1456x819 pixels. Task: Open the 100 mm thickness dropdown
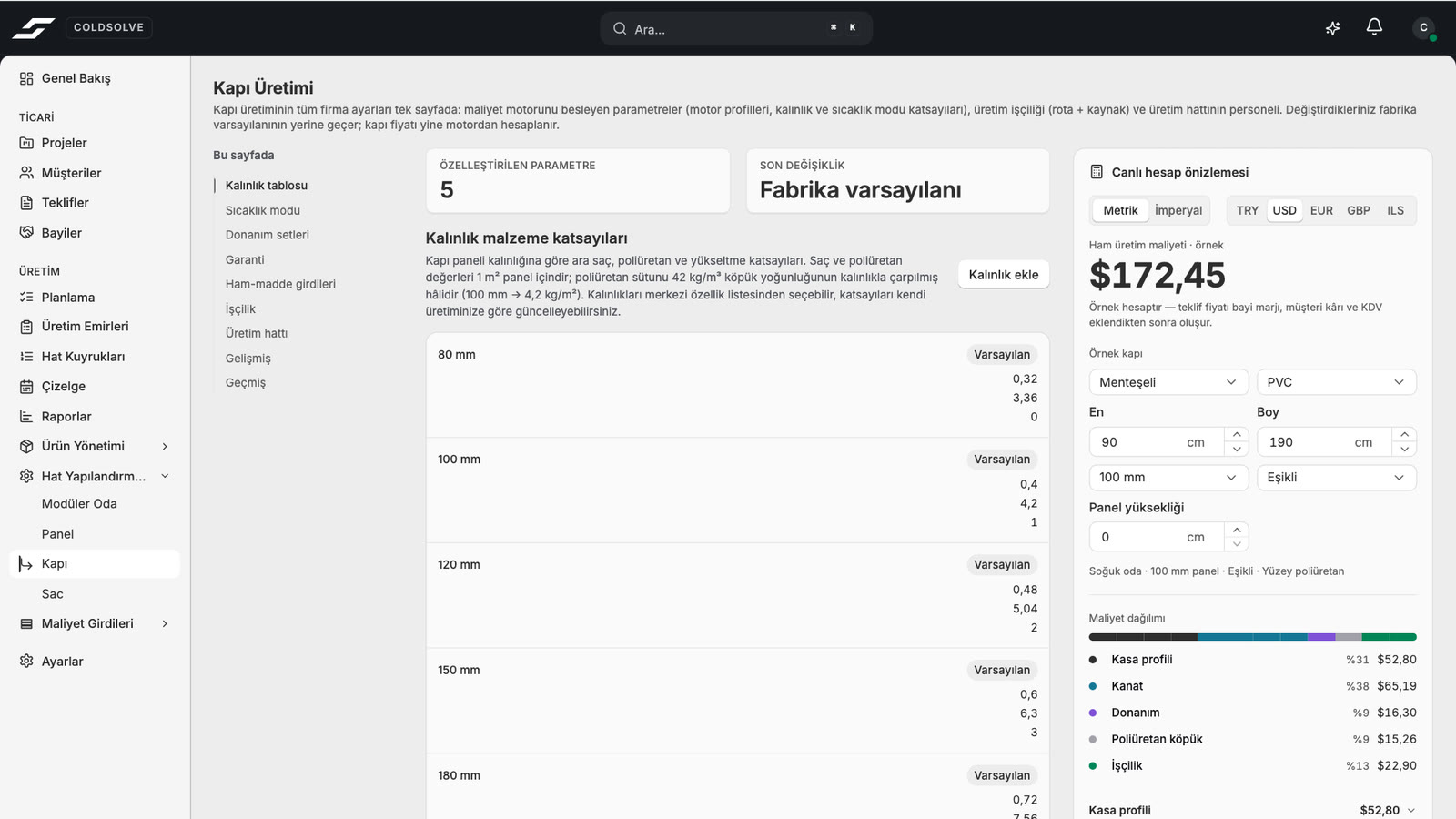[1168, 478]
